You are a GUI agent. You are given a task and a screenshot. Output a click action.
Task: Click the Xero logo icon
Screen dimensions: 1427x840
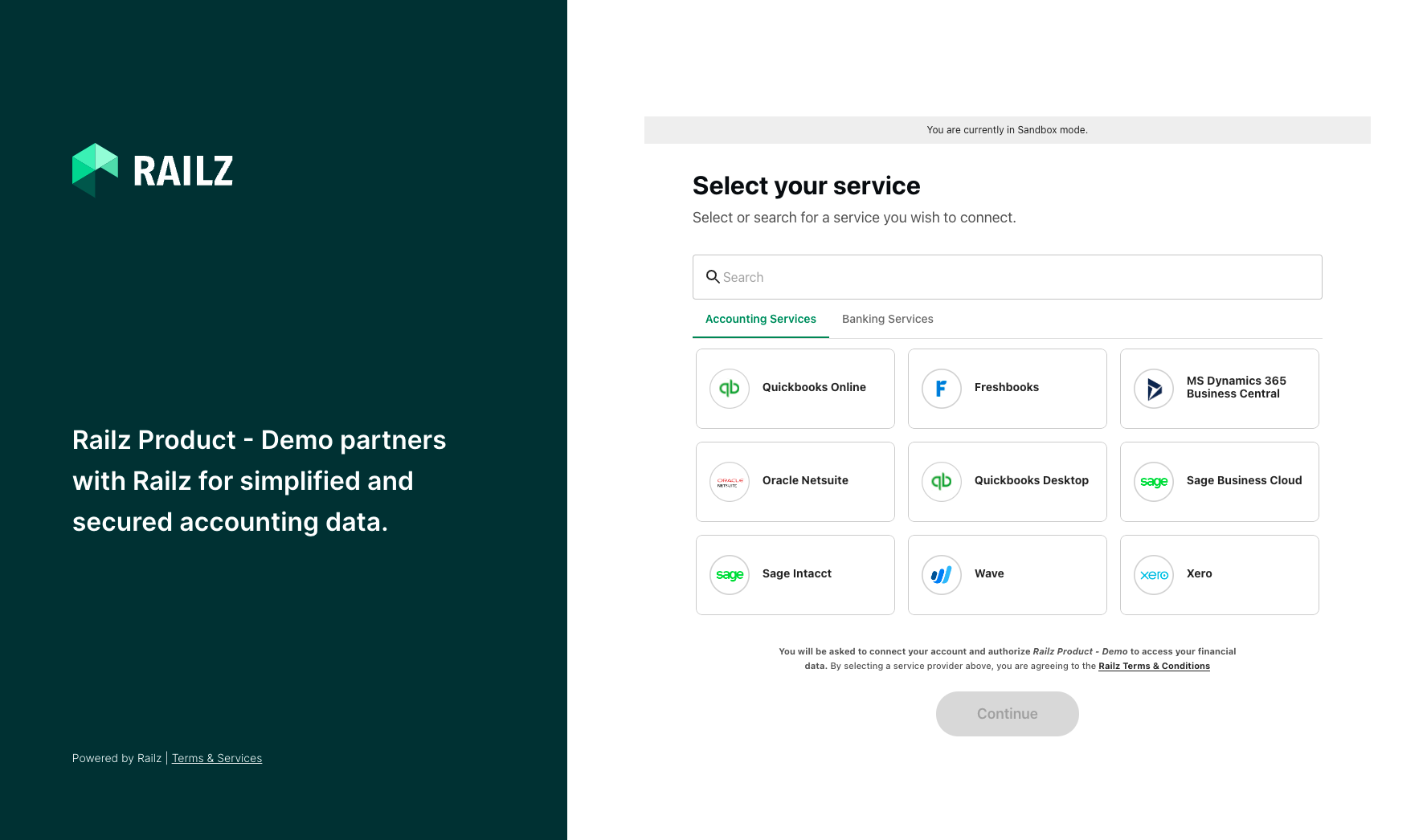[1154, 575]
